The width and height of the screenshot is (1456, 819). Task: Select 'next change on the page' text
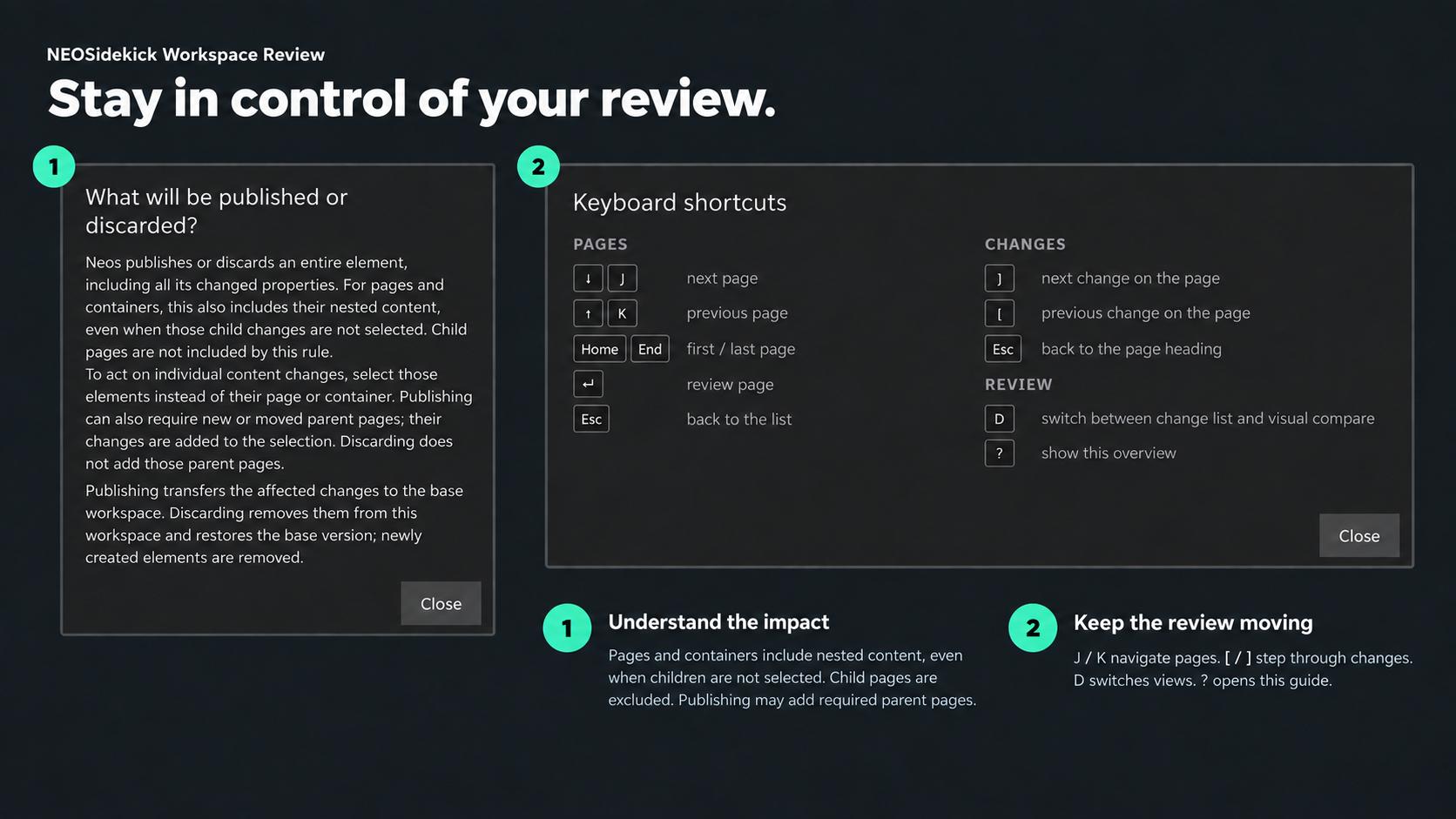click(x=1130, y=279)
